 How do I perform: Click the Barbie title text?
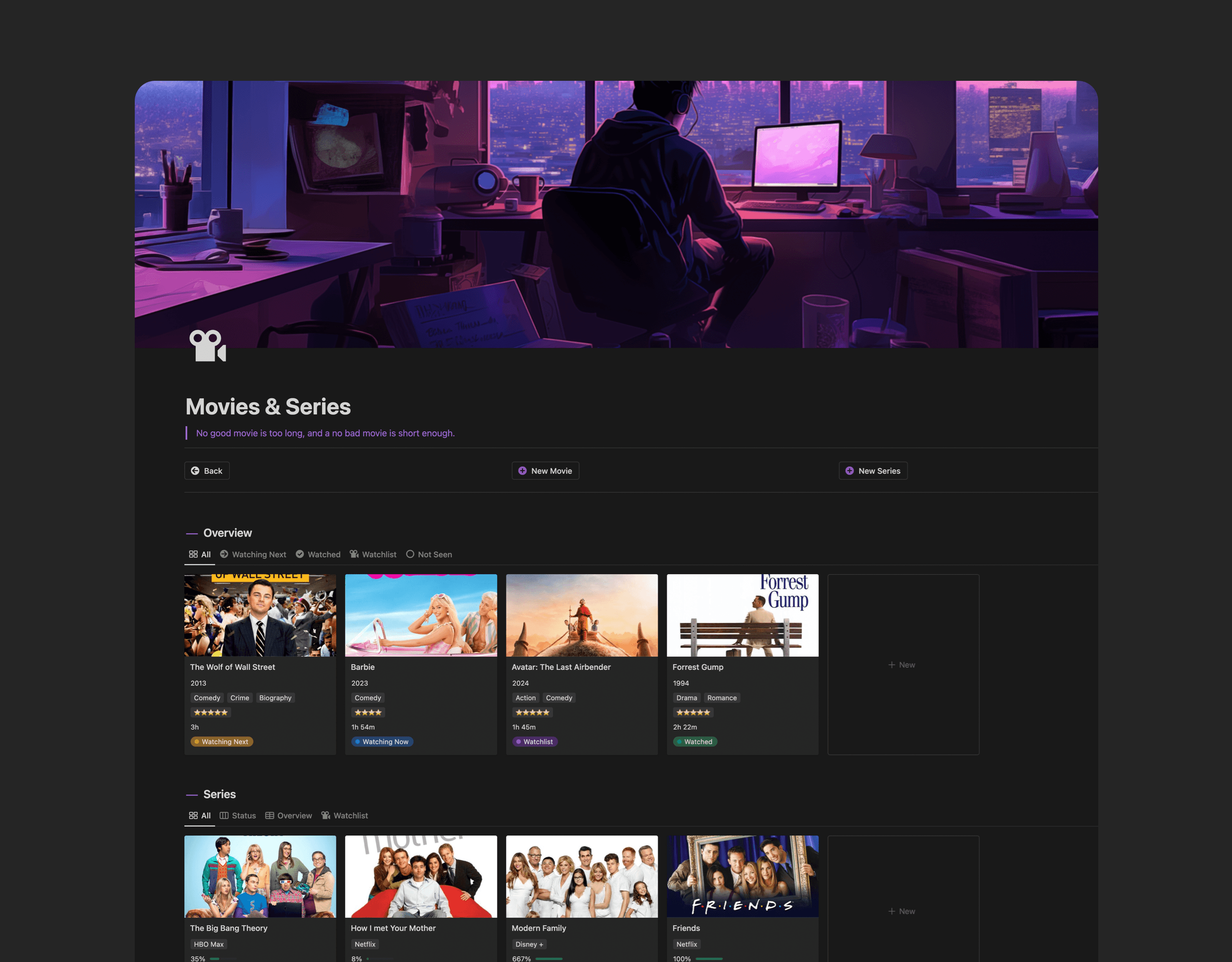(x=363, y=667)
